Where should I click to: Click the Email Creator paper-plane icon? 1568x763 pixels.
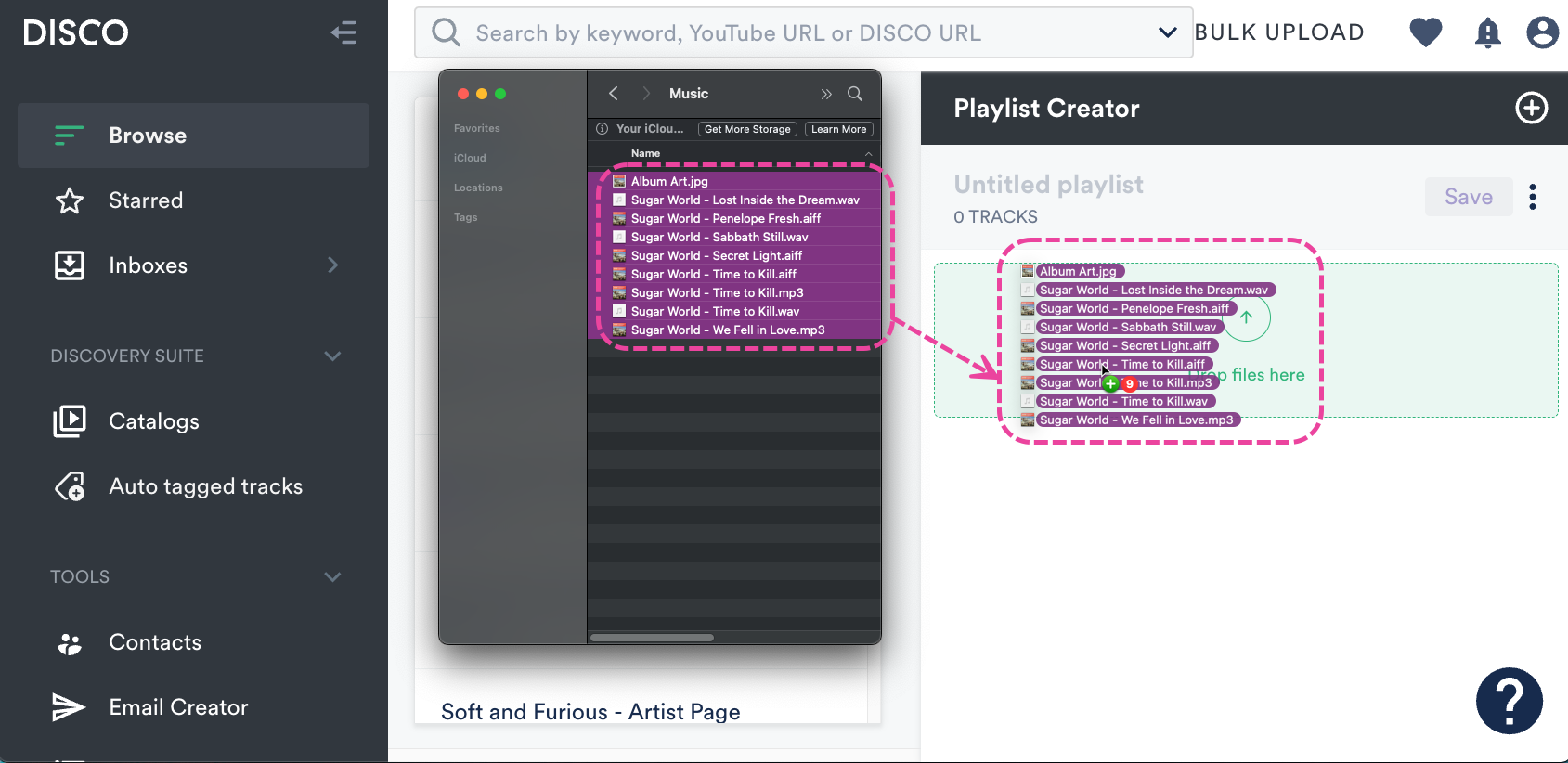pos(69,707)
